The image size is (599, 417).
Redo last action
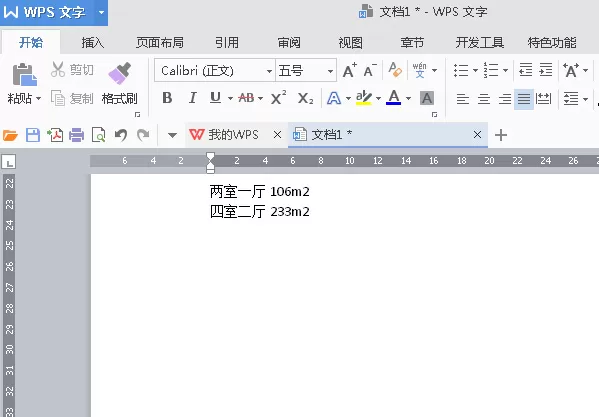click(x=143, y=135)
